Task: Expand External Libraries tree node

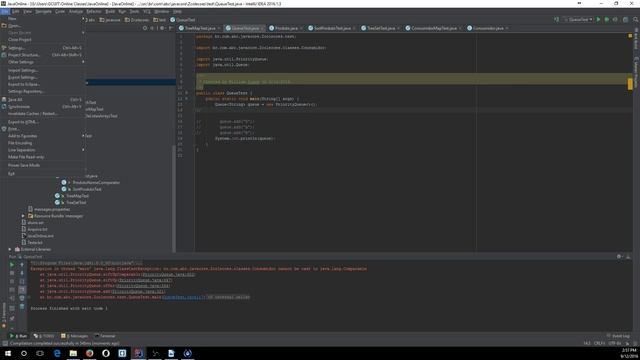Action: tap(10, 249)
